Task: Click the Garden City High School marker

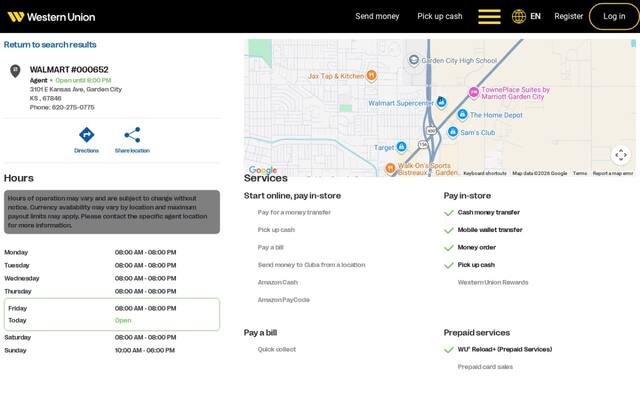Action: pos(413,60)
